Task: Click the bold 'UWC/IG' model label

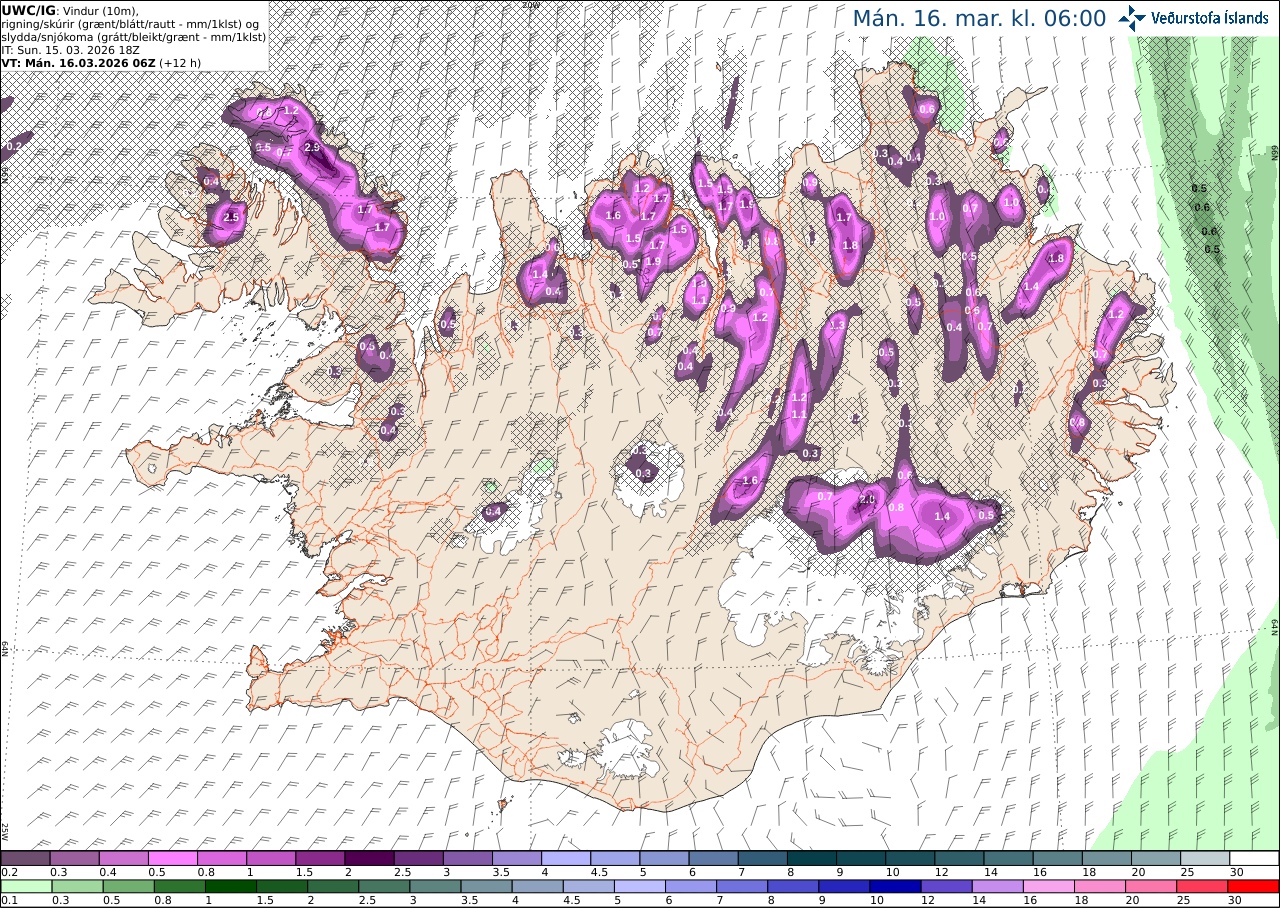Action: [x=29, y=10]
